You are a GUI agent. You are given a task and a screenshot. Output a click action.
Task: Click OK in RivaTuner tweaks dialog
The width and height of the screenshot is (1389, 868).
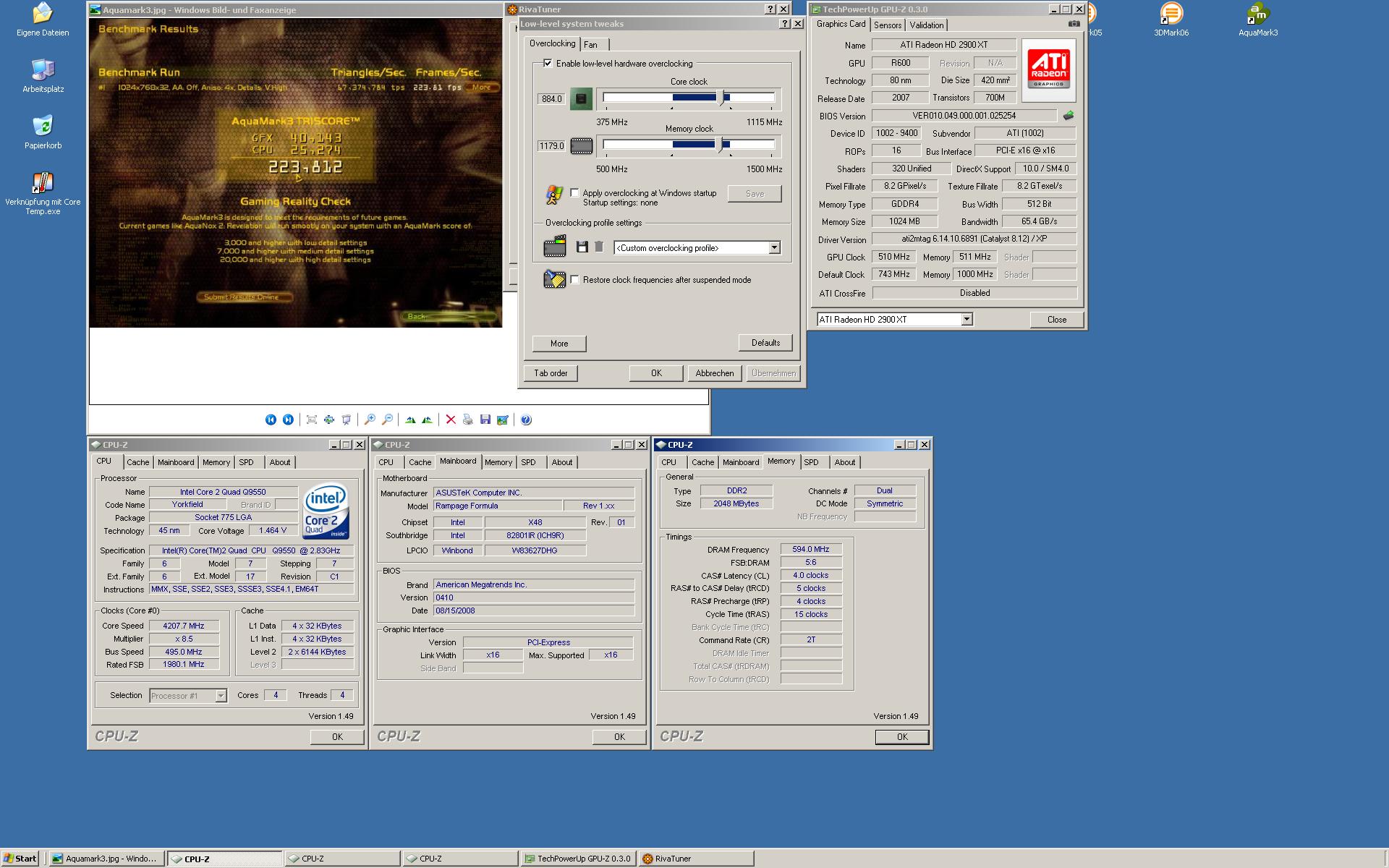coord(656,373)
